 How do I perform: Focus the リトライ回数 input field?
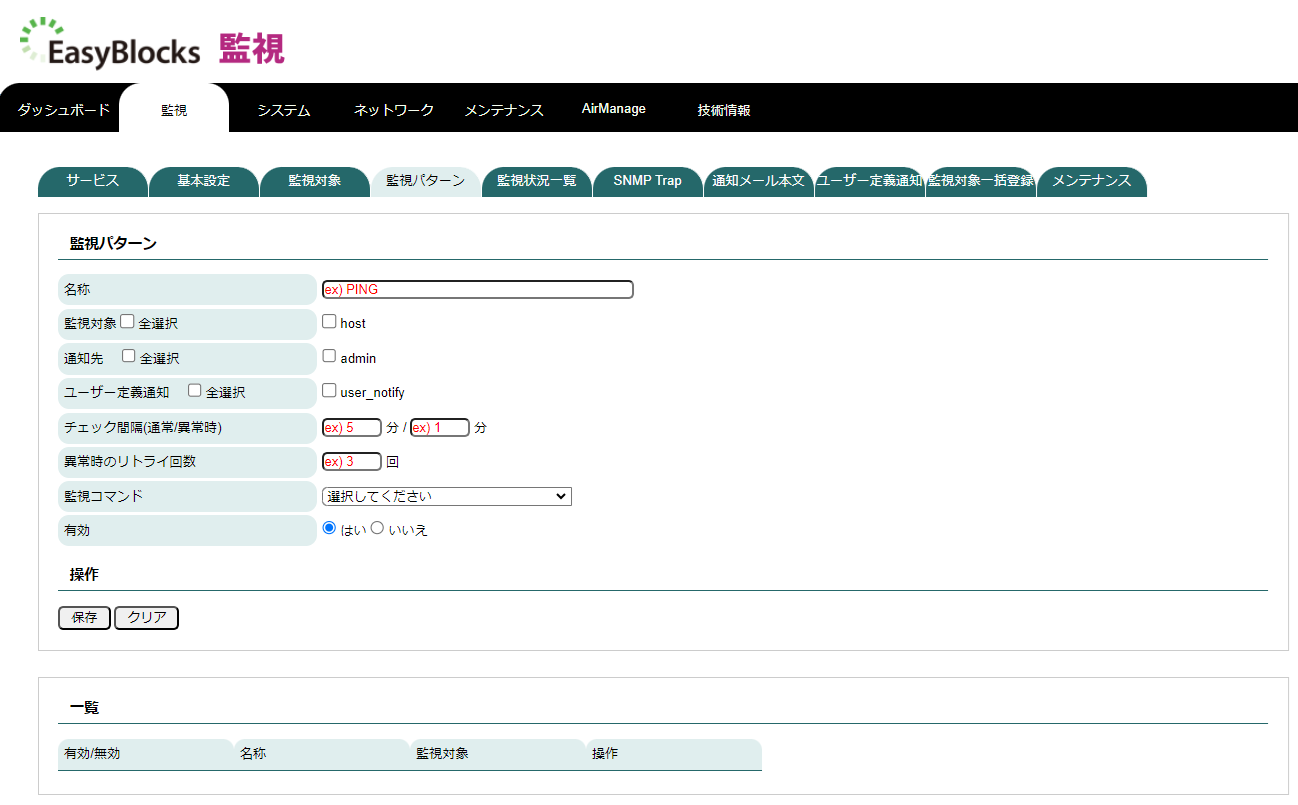point(352,461)
